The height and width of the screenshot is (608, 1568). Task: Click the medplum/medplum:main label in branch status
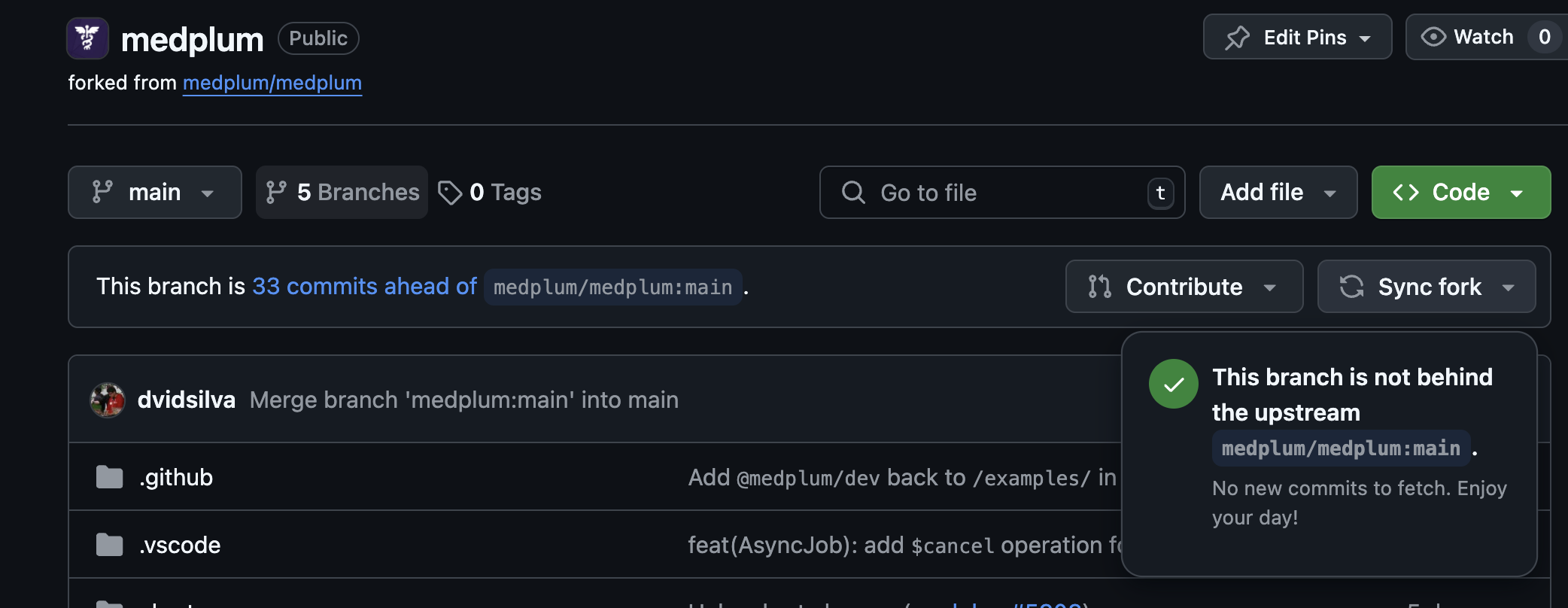pos(613,287)
